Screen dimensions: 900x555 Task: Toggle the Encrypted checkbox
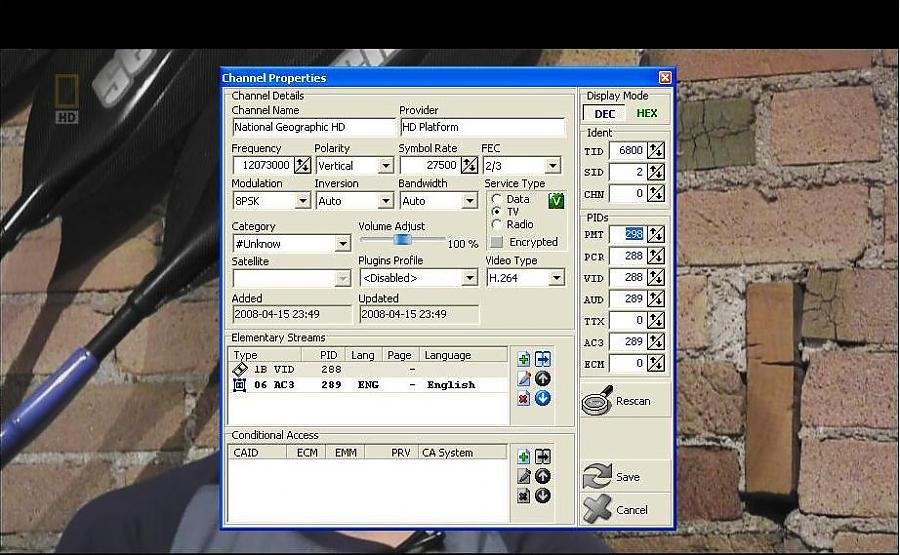click(497, 242)
